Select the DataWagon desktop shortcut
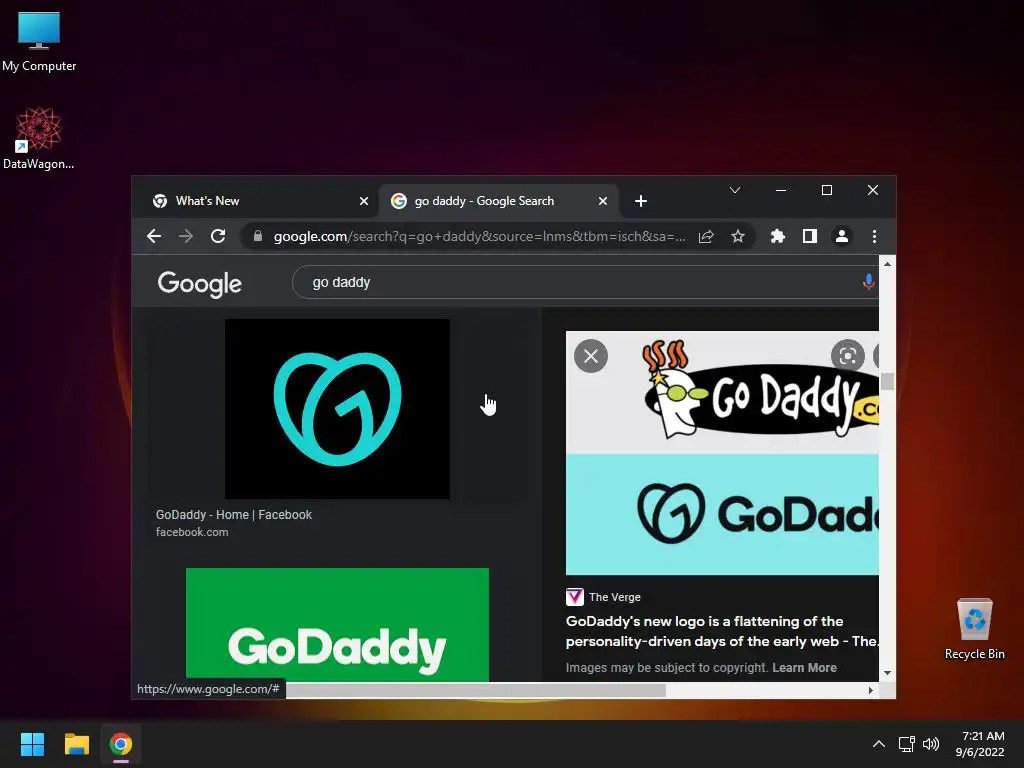Viewport: 1024px width, 768px height. coord(39,138)
